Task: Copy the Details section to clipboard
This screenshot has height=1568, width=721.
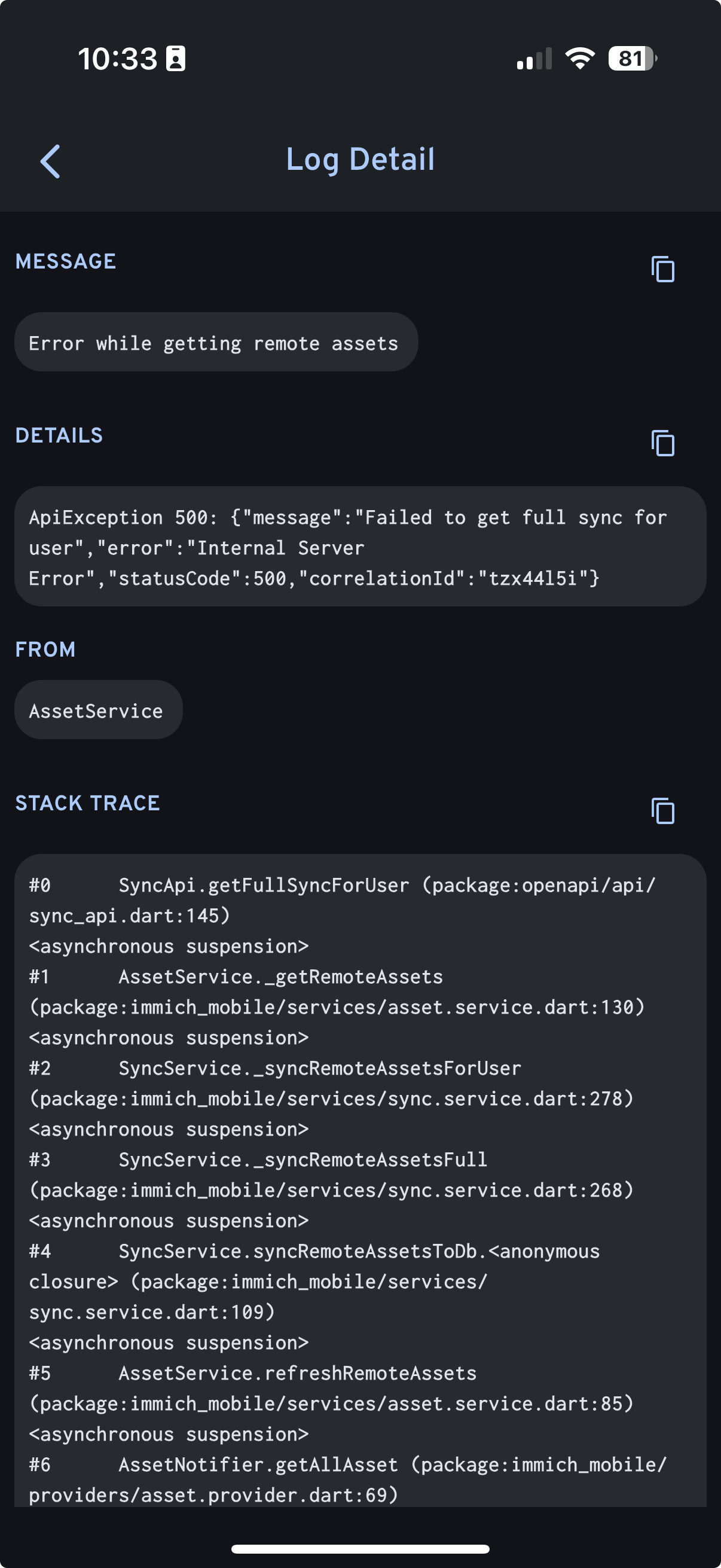Action: point(662,443)
